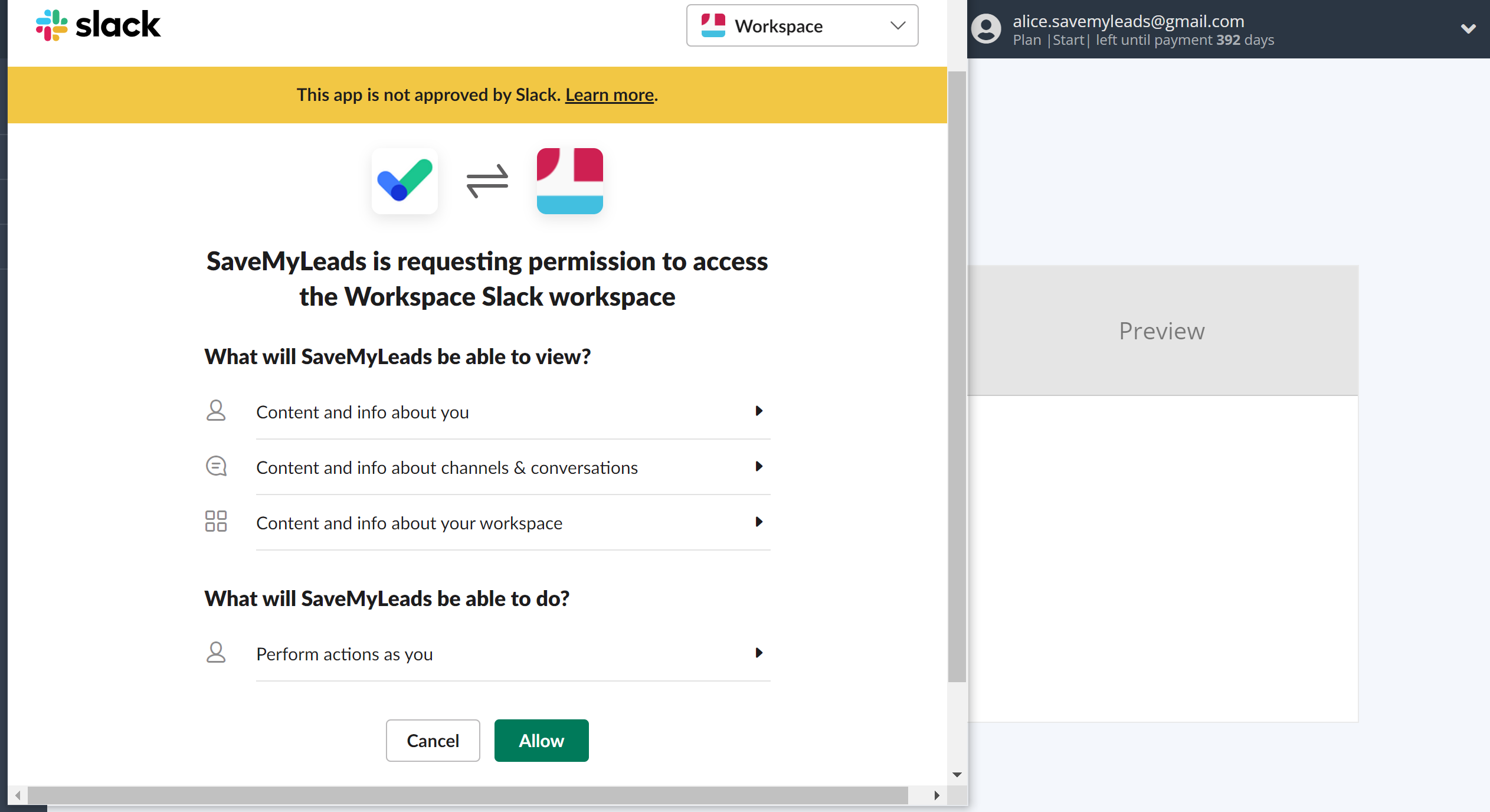Click 'What will SaveMyLeads be able to do?' heading
The width and height of the screenshot is (1490, 812).
tap(387, 598)
